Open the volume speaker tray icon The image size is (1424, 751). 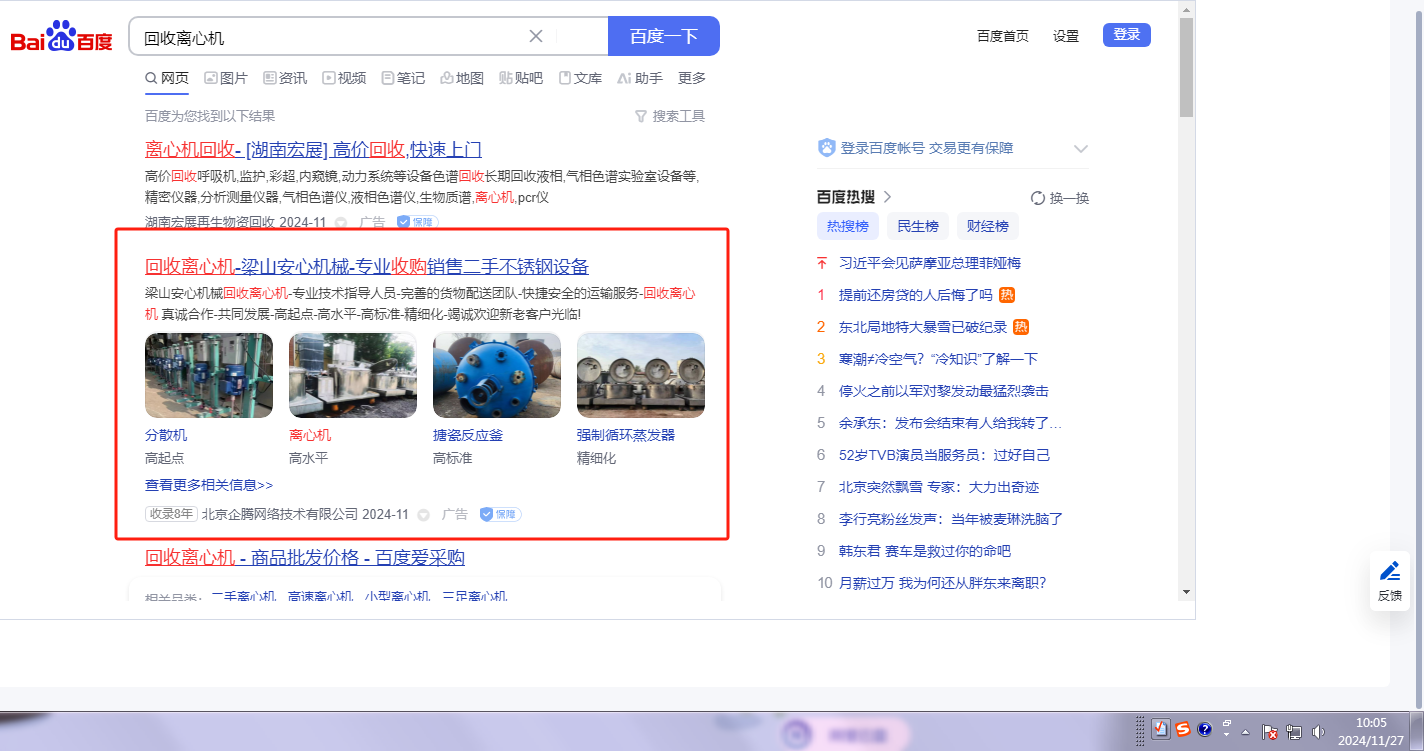point(1319,731)
